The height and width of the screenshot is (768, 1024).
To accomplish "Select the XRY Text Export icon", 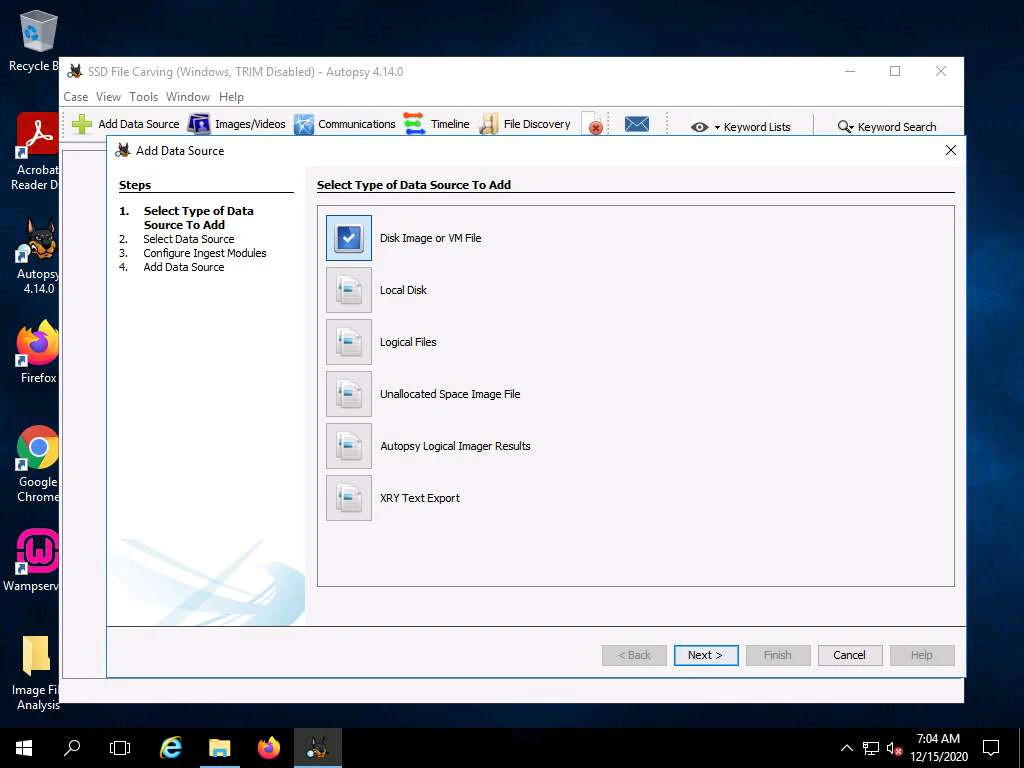I will [349, 498].
